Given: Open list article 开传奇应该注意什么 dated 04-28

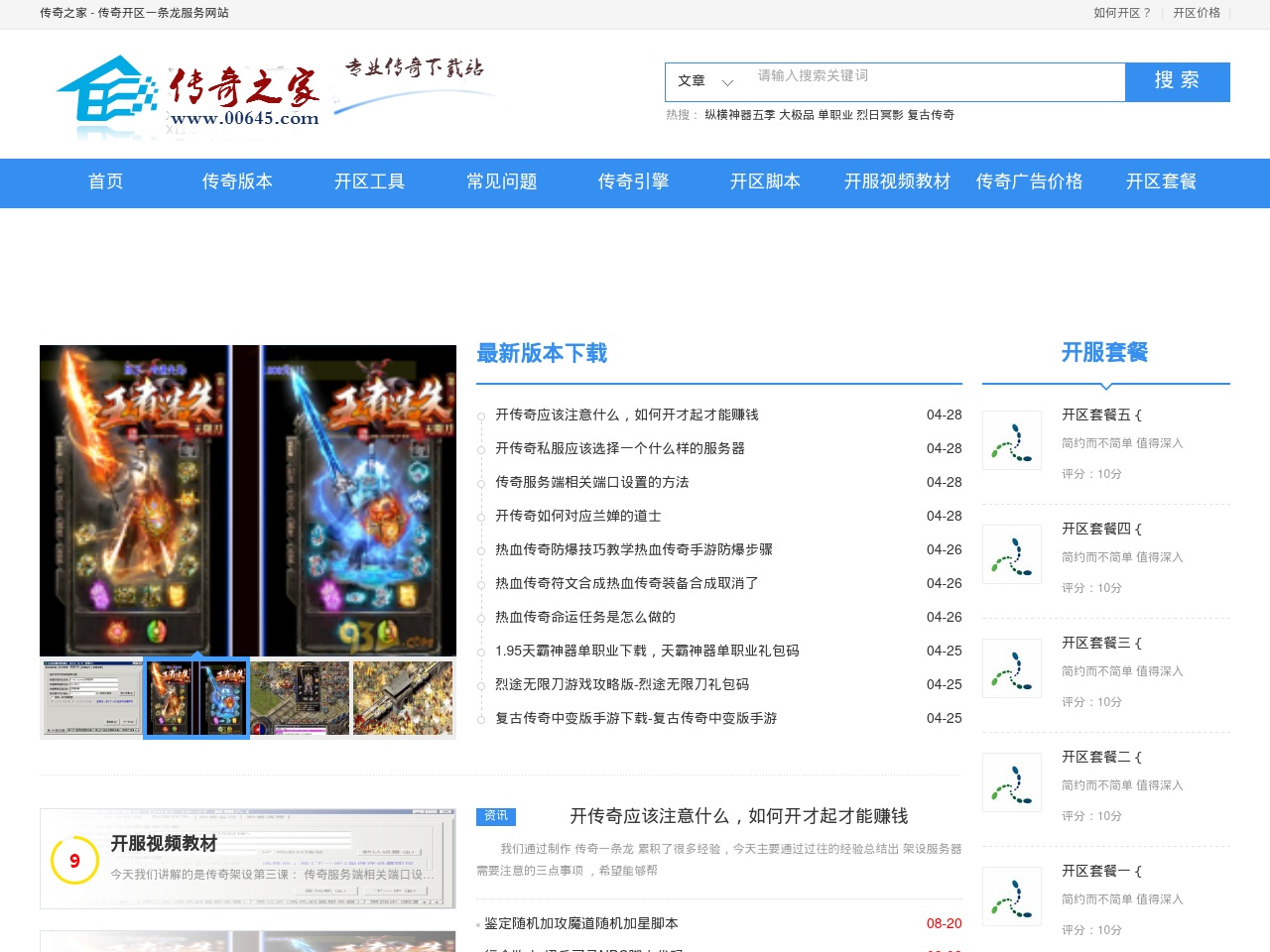Looking at the screenshot, I should pyautogui.click(x=627, y=416).
